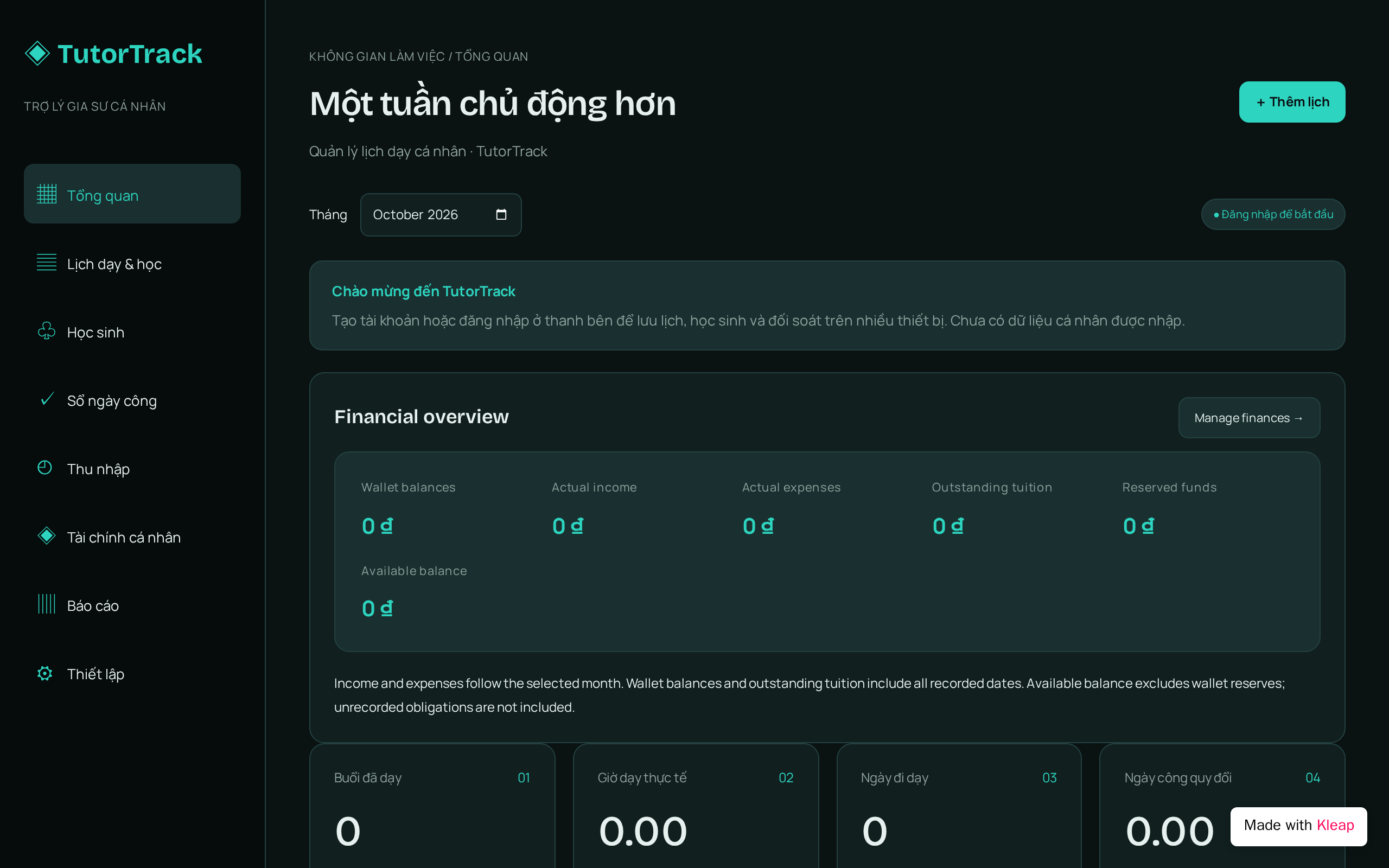This screenshot has height=868, width=1389.
Task: Click the Tháng label
Action: tap(328, 215)
